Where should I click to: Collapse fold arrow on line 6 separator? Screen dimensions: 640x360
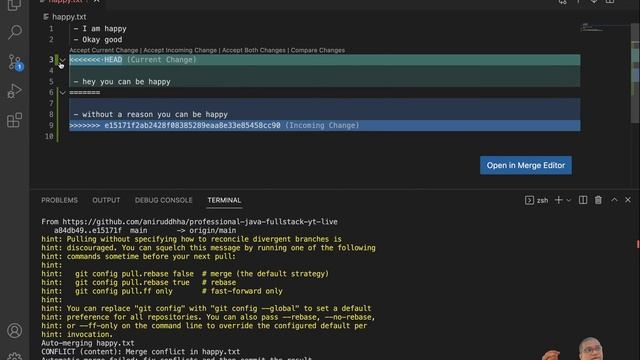click(62, 93)
